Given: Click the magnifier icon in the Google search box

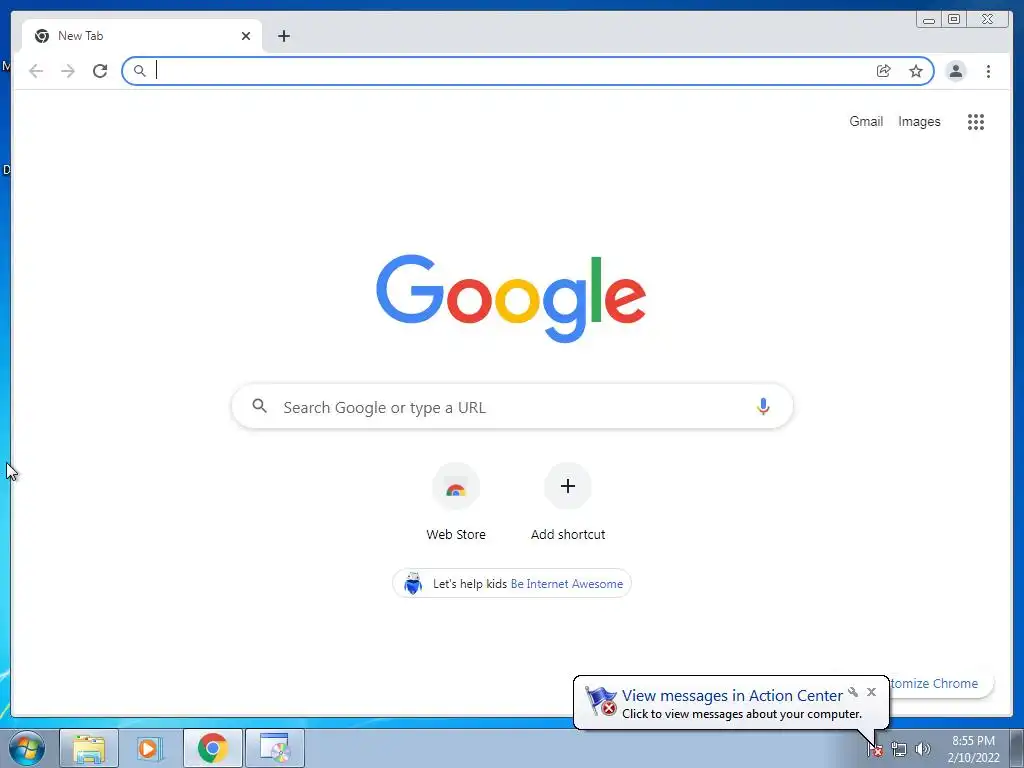Looking at the screenshot, I should (259, 406).
